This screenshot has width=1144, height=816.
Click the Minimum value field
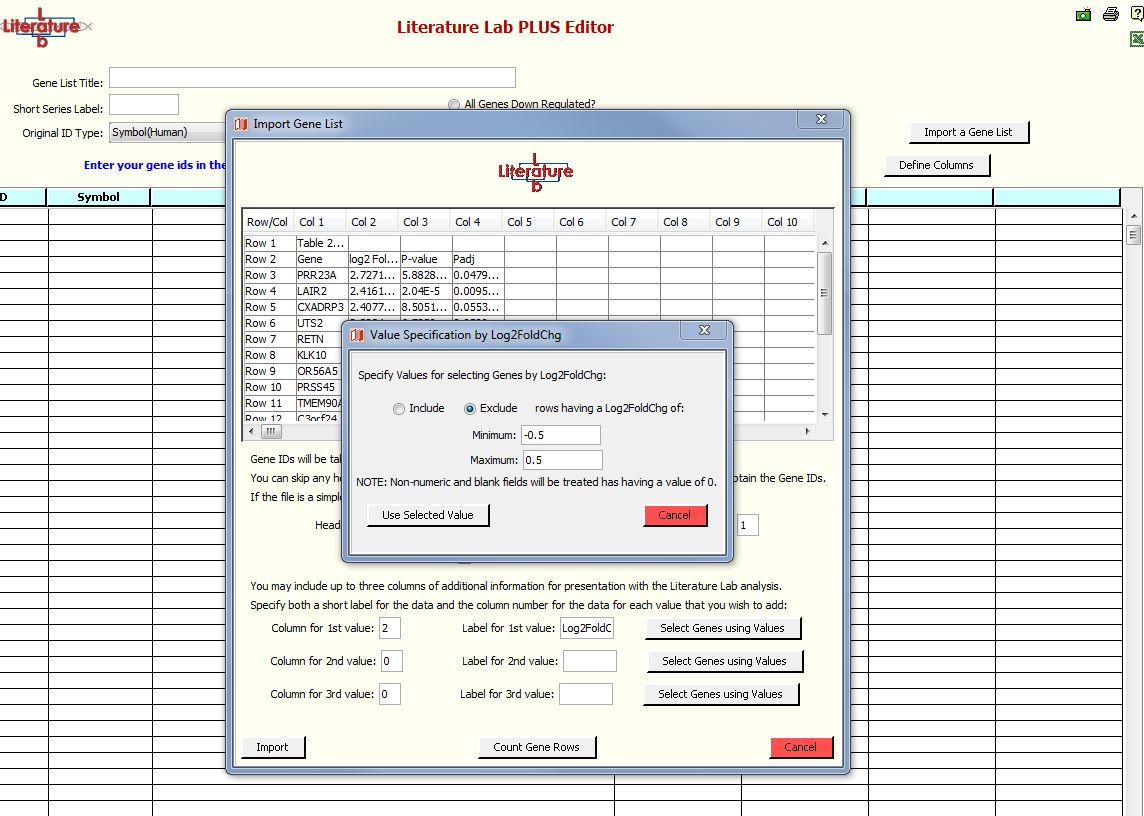point(560,435)
